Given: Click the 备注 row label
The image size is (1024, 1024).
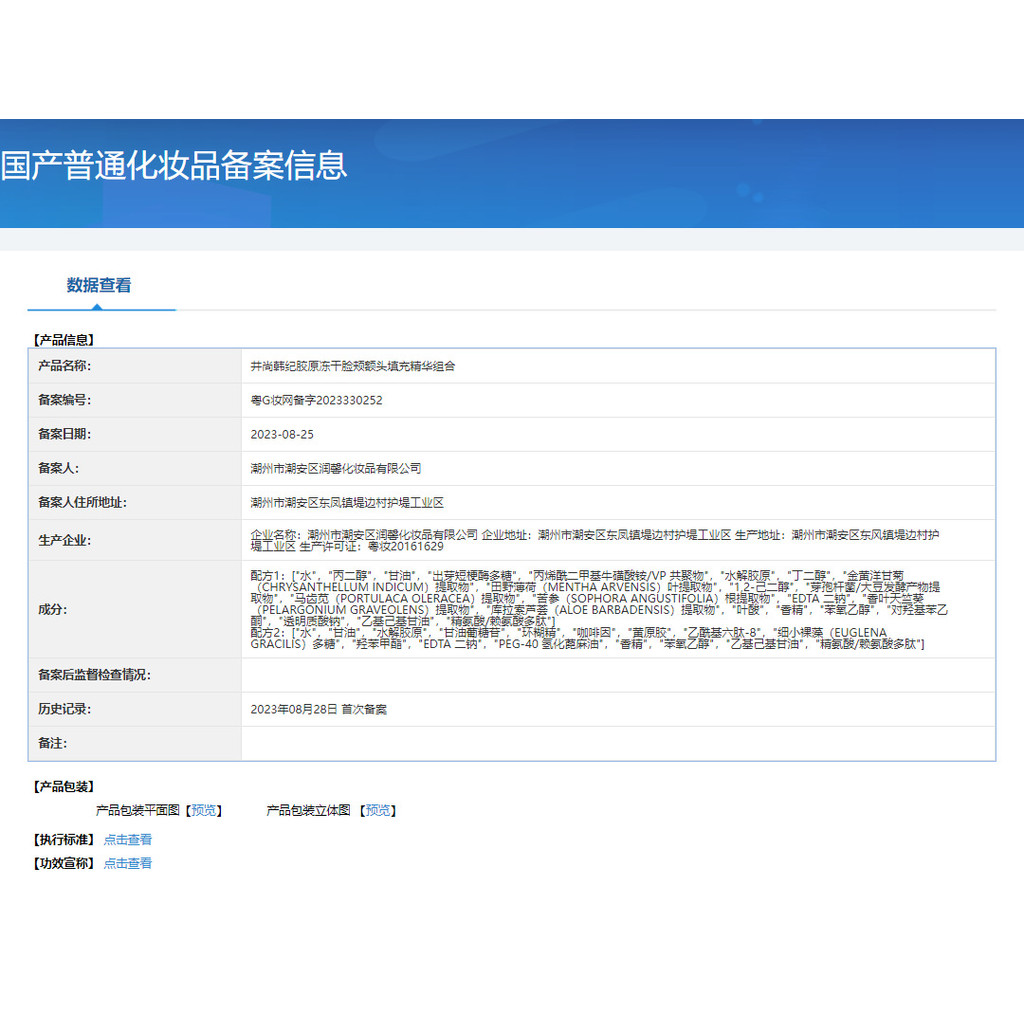Looking at the screenshot, I should [x=52, y=743].
